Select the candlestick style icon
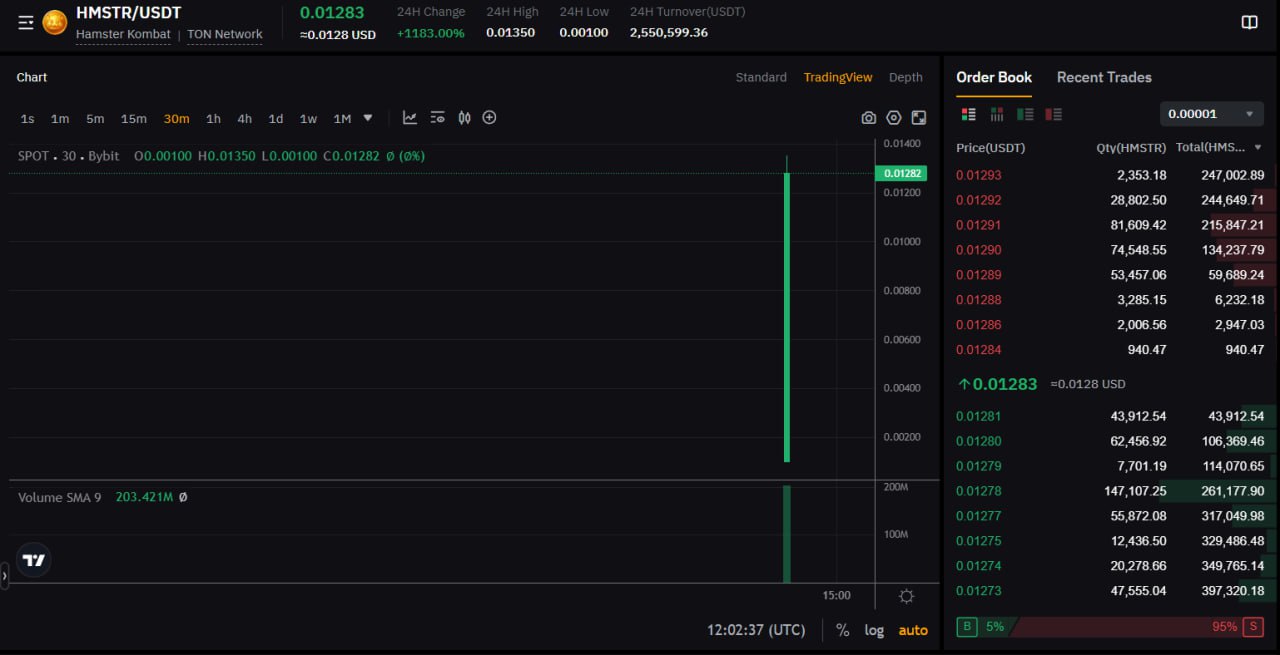This screenshot has height=655, width=1280. click(x=464, y=118)
